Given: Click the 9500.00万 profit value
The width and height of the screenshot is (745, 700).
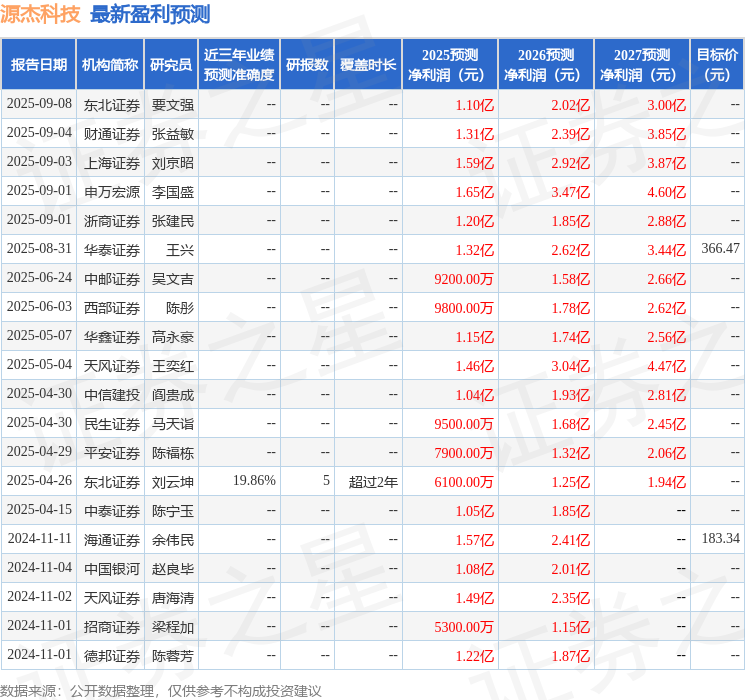Looking at the screenshot, I should [x=464, y=424].
